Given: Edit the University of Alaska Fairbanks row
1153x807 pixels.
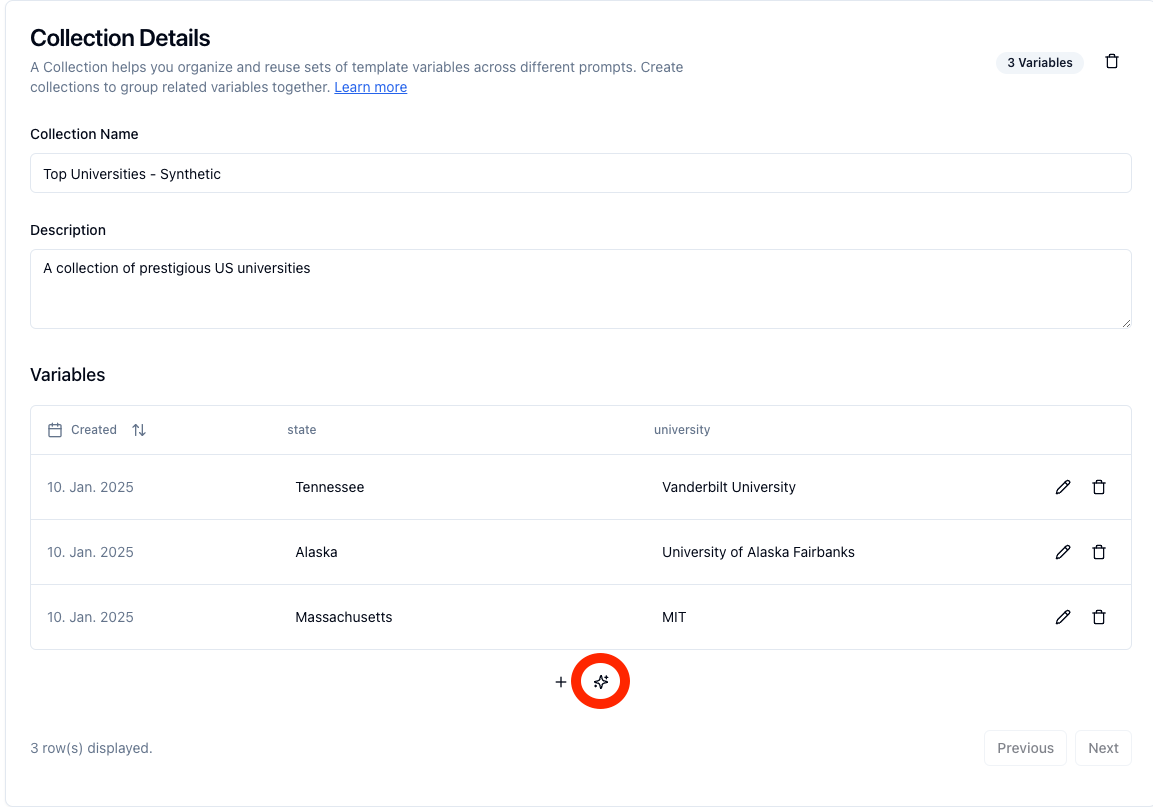Looking at the screenshot, I should [x=1063, y=552].
